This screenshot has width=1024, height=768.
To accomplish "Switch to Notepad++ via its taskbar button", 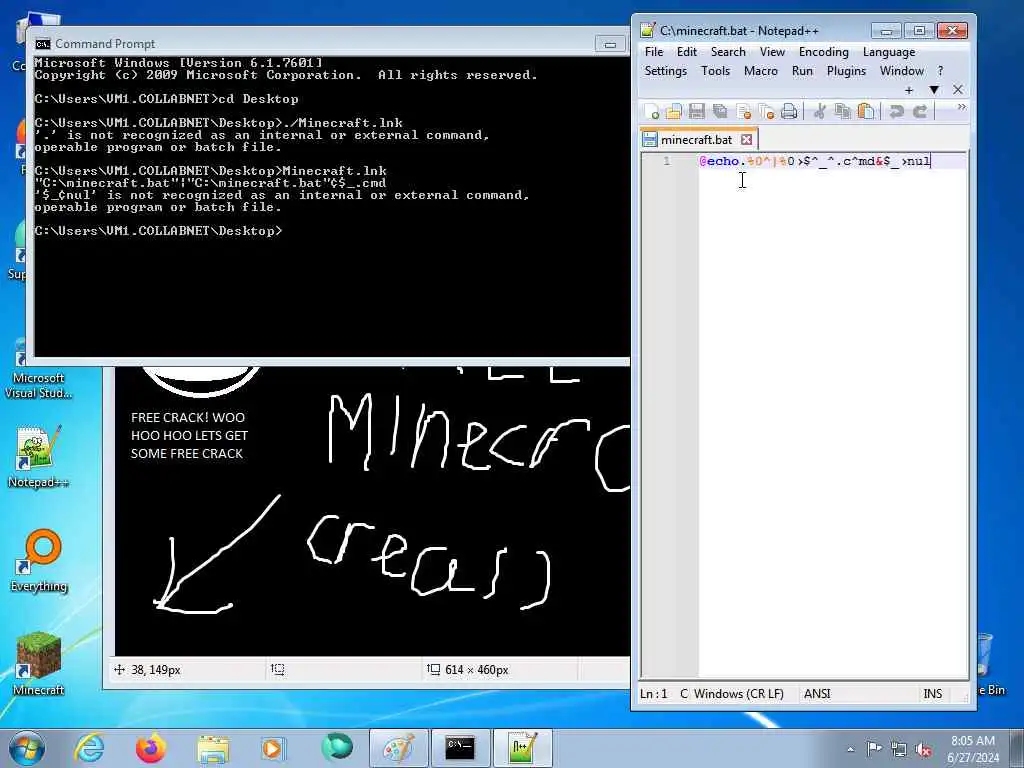I will (x=523, y=748).
